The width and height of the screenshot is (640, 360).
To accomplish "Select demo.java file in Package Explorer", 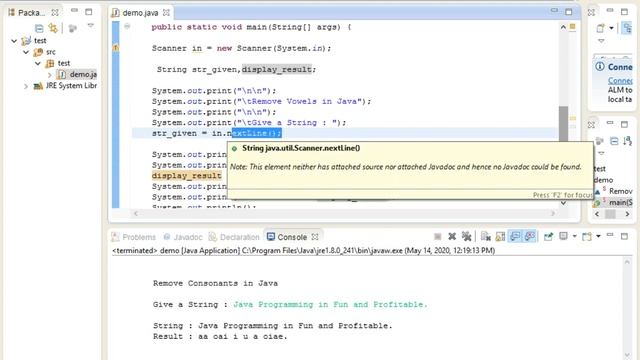I will click(77, 74).
